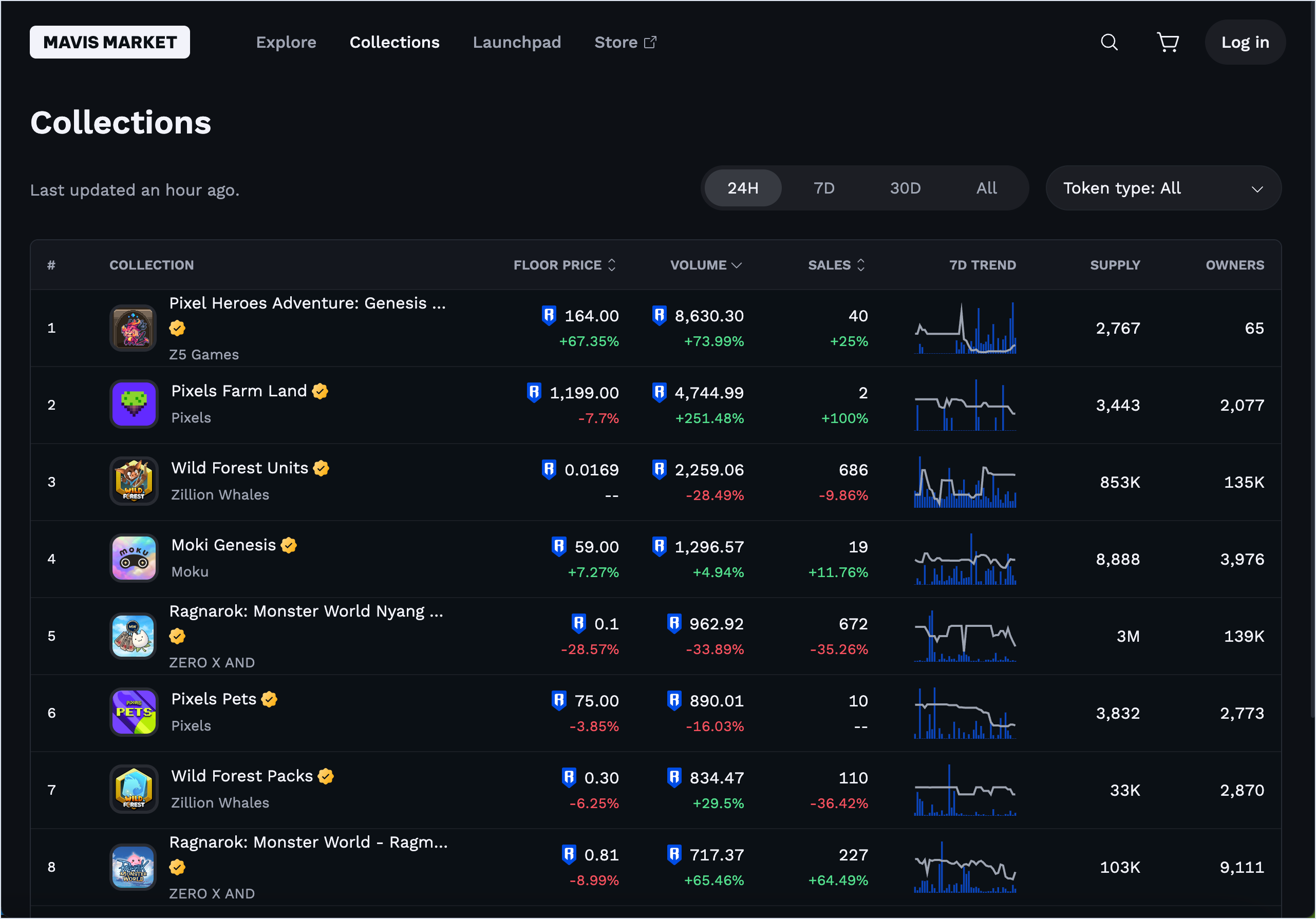This screenshot has height=919, width=1316.
Task: Select the All time range
Action: pos(986,188)
